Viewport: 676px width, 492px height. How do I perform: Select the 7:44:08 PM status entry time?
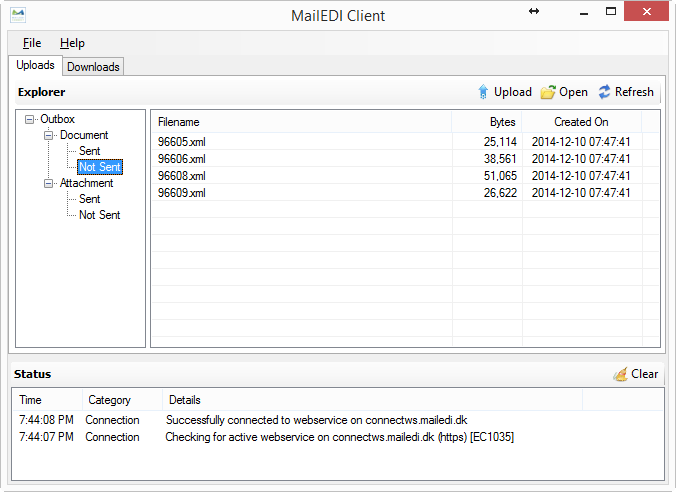coord(46,420)
